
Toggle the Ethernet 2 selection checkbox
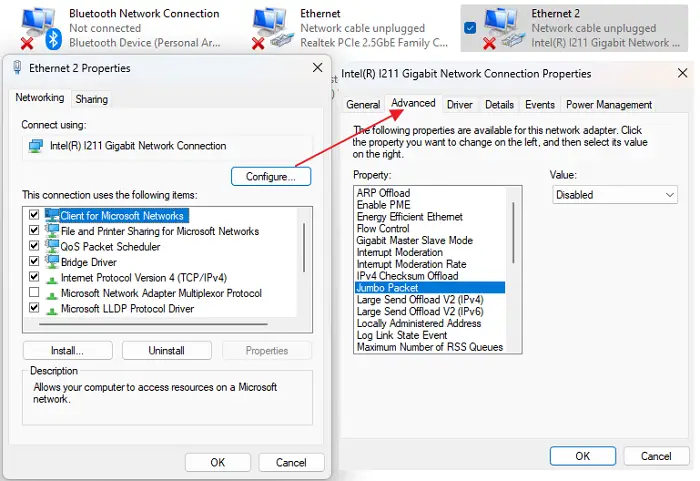click(x=470, y=28)
